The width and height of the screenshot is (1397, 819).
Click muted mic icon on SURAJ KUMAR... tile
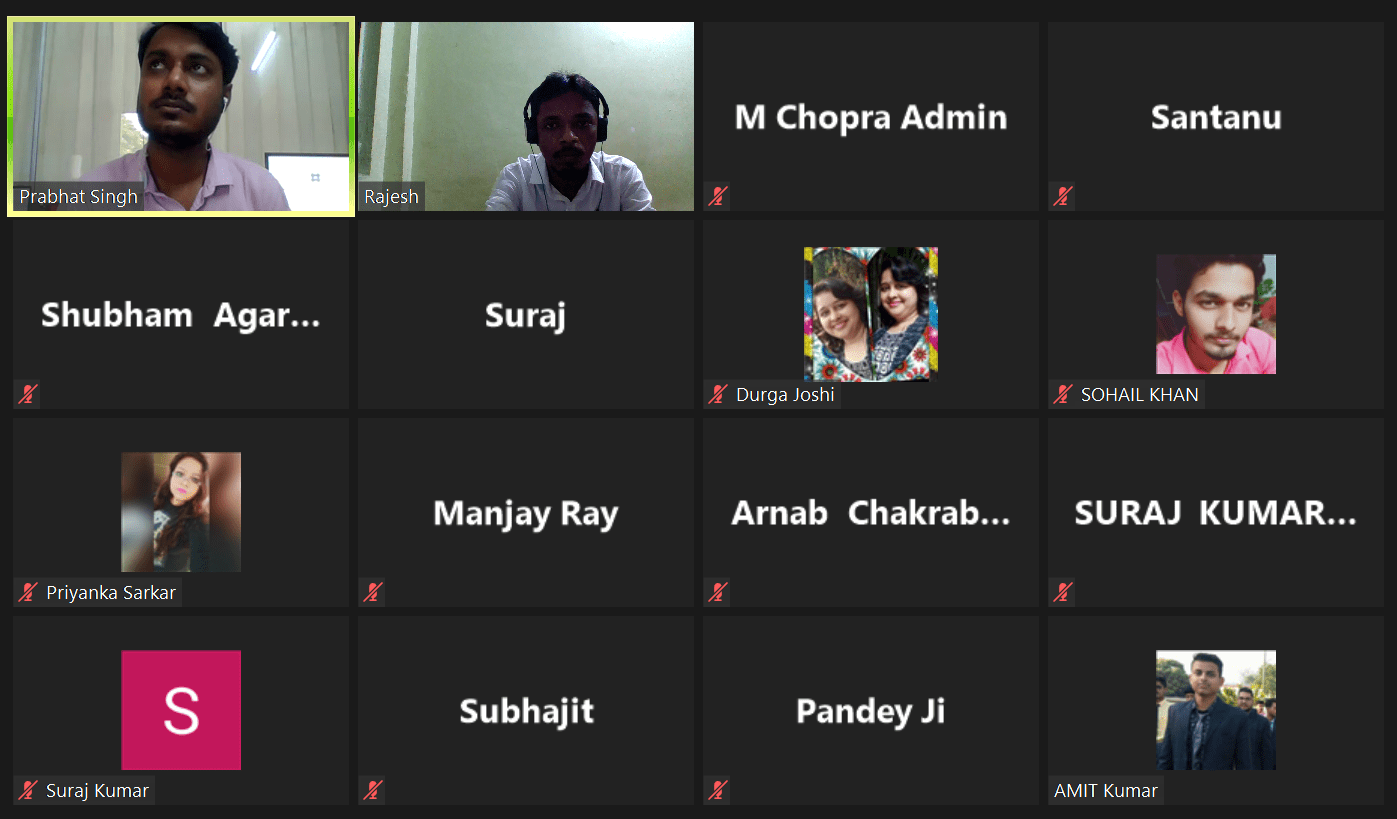1062,592
